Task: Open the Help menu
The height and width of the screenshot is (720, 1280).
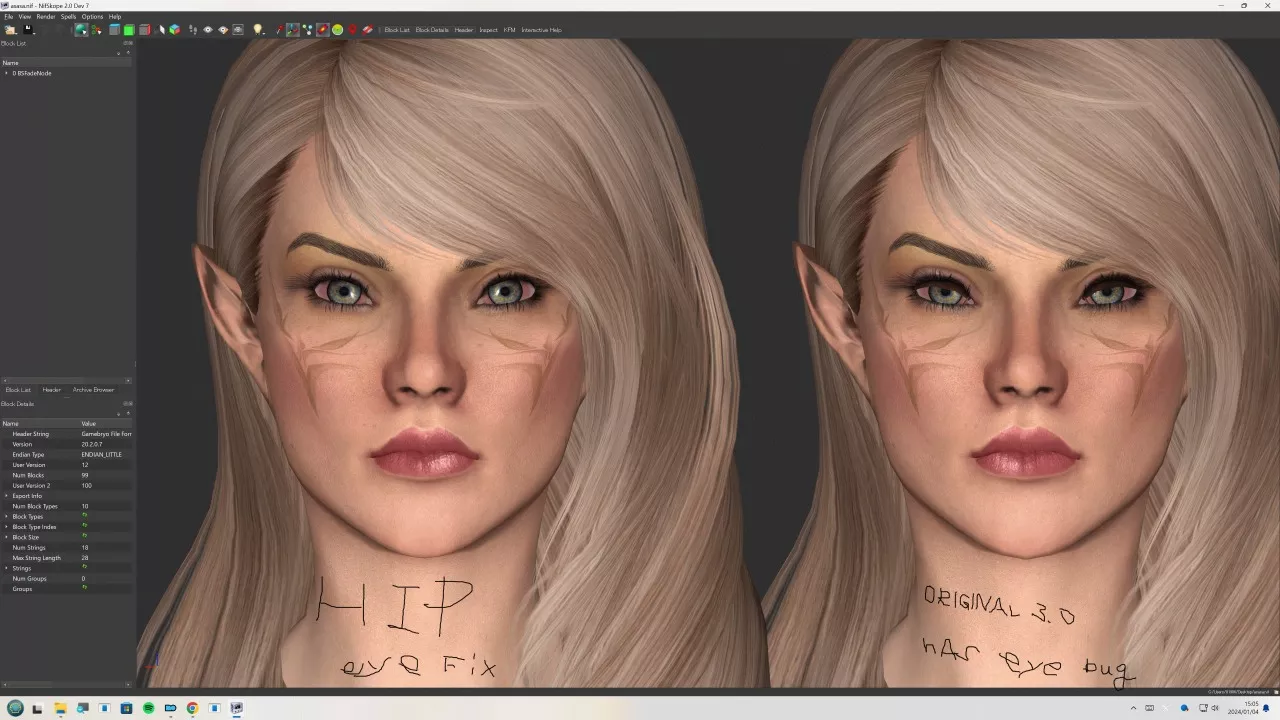Action: coord(115,16)
